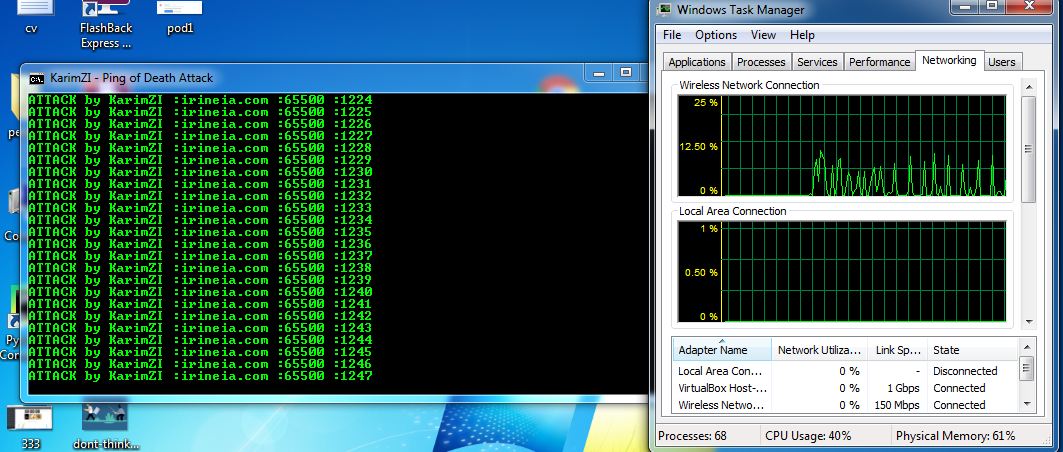This screenshot has height=452, width=1063.
Task: Sort by the Network Utilization column header
Action: tap(820, 350)
